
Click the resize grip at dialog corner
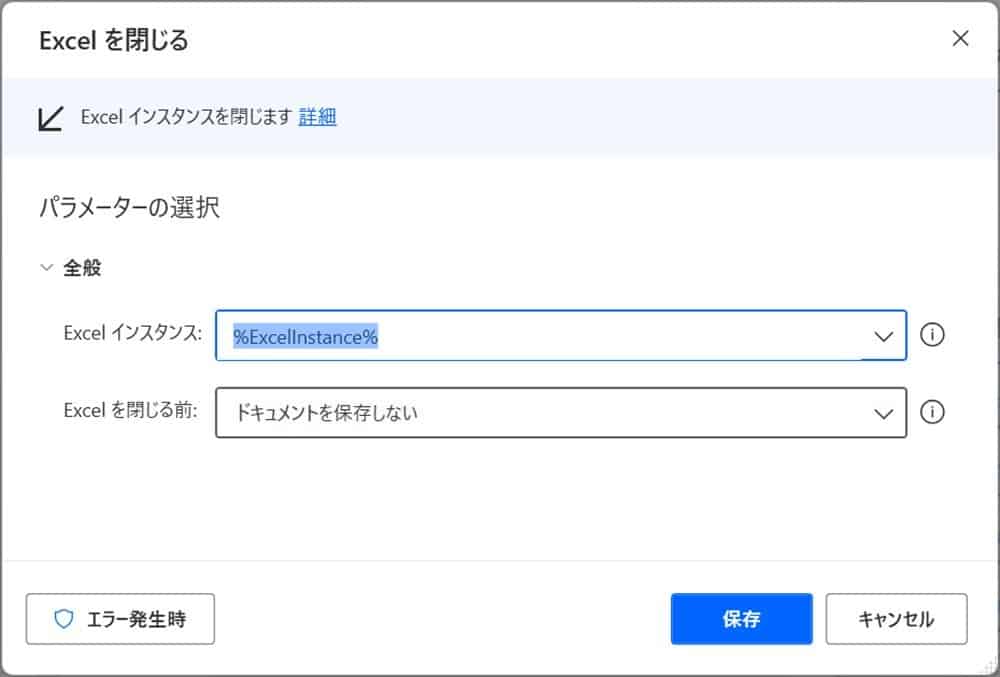(990, 667)
